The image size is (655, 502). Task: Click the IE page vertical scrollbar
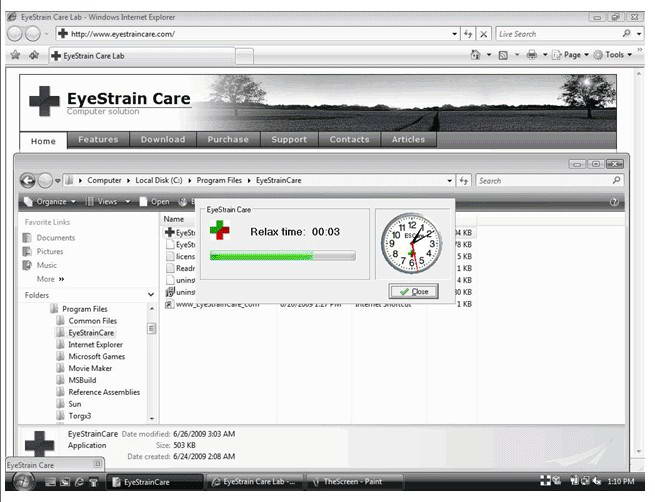[638, 263]
